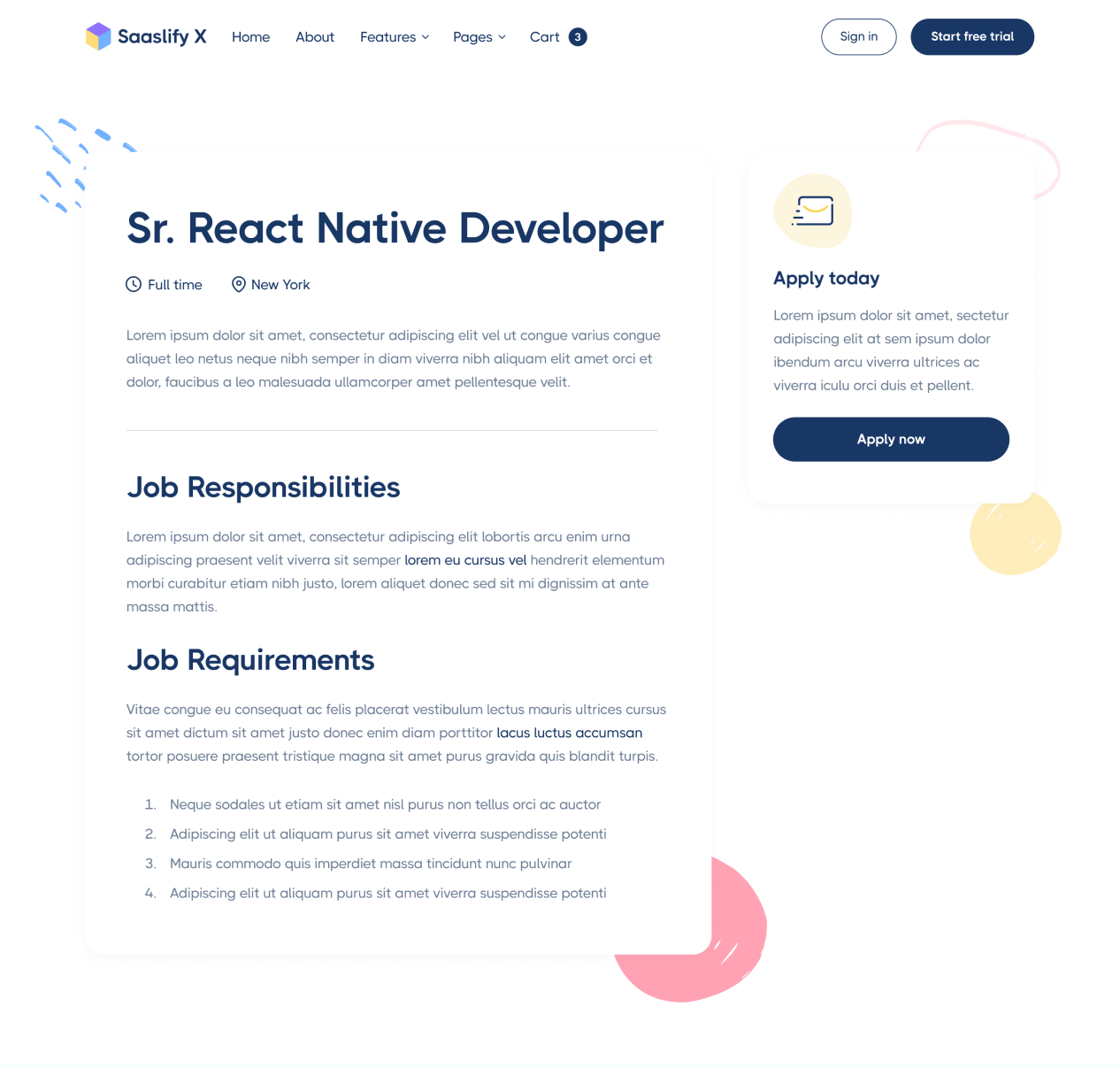Expand the Pages navigation dropdown
1120x1068 pixels.
(472, 37)
